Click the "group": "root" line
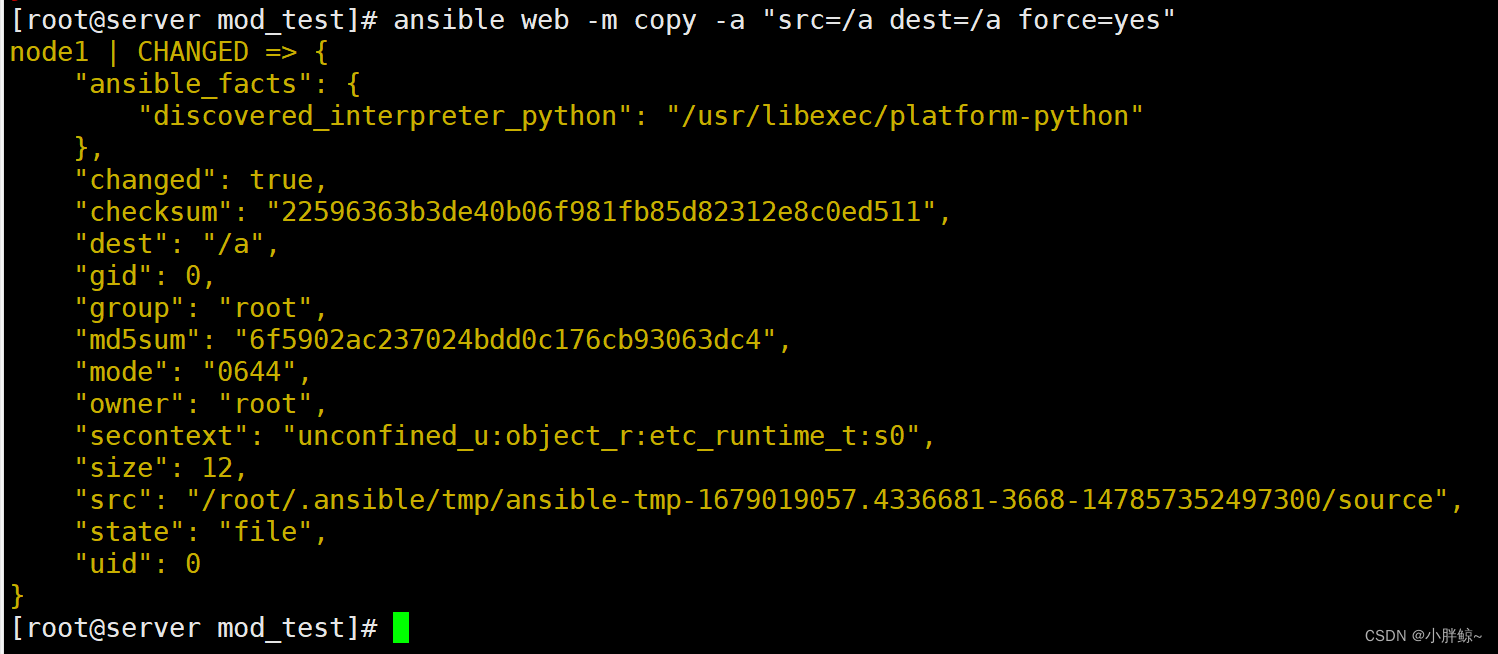The height and width of the screenshot is (654, 1498). coord(201,308)
